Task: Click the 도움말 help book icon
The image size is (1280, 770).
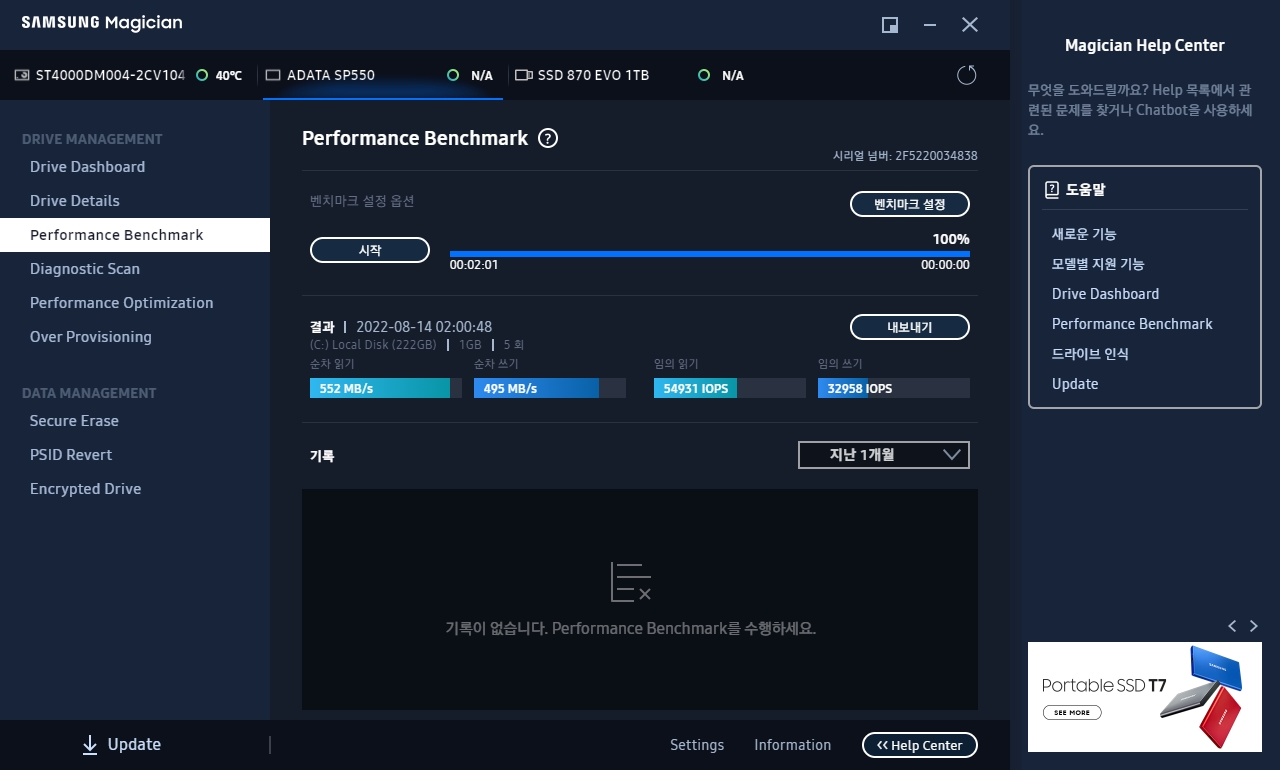Action: pyautogui.click(x=1051, y=189)
